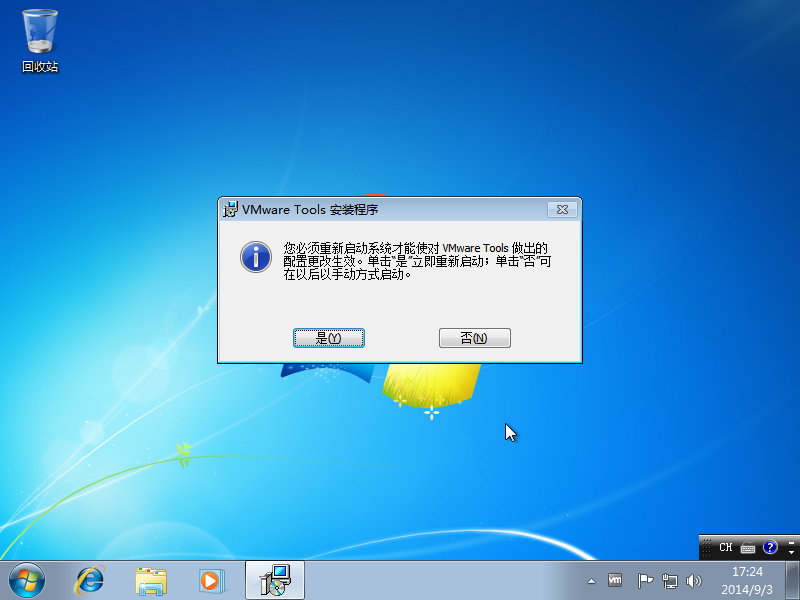Close the VMware Tools installer dialog
Image resolution: width=800 pixels, height=600 pixels.
562,209
